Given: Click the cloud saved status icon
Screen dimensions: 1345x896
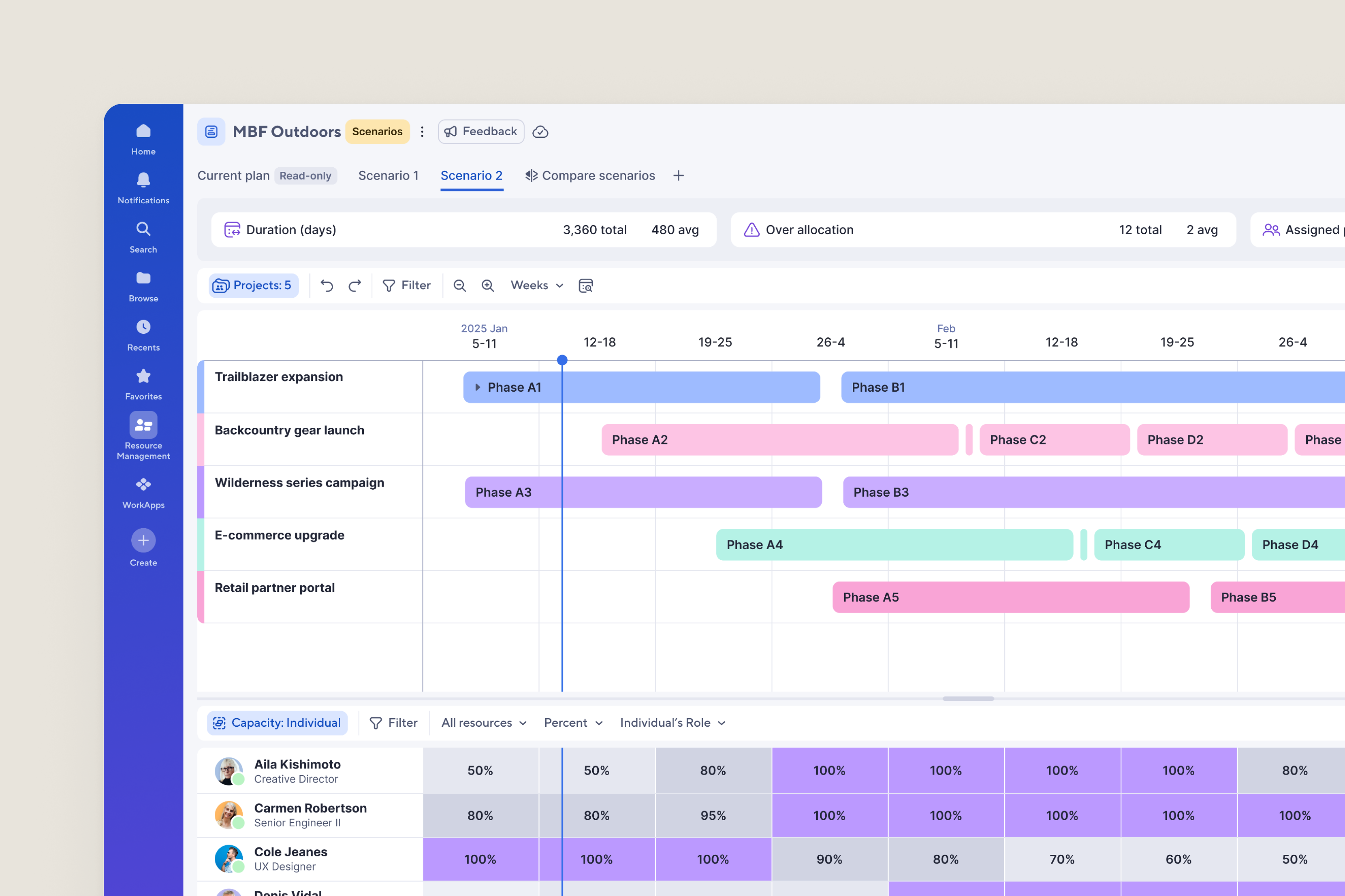Looking at the screenshot, I should [x=540, y=132].
